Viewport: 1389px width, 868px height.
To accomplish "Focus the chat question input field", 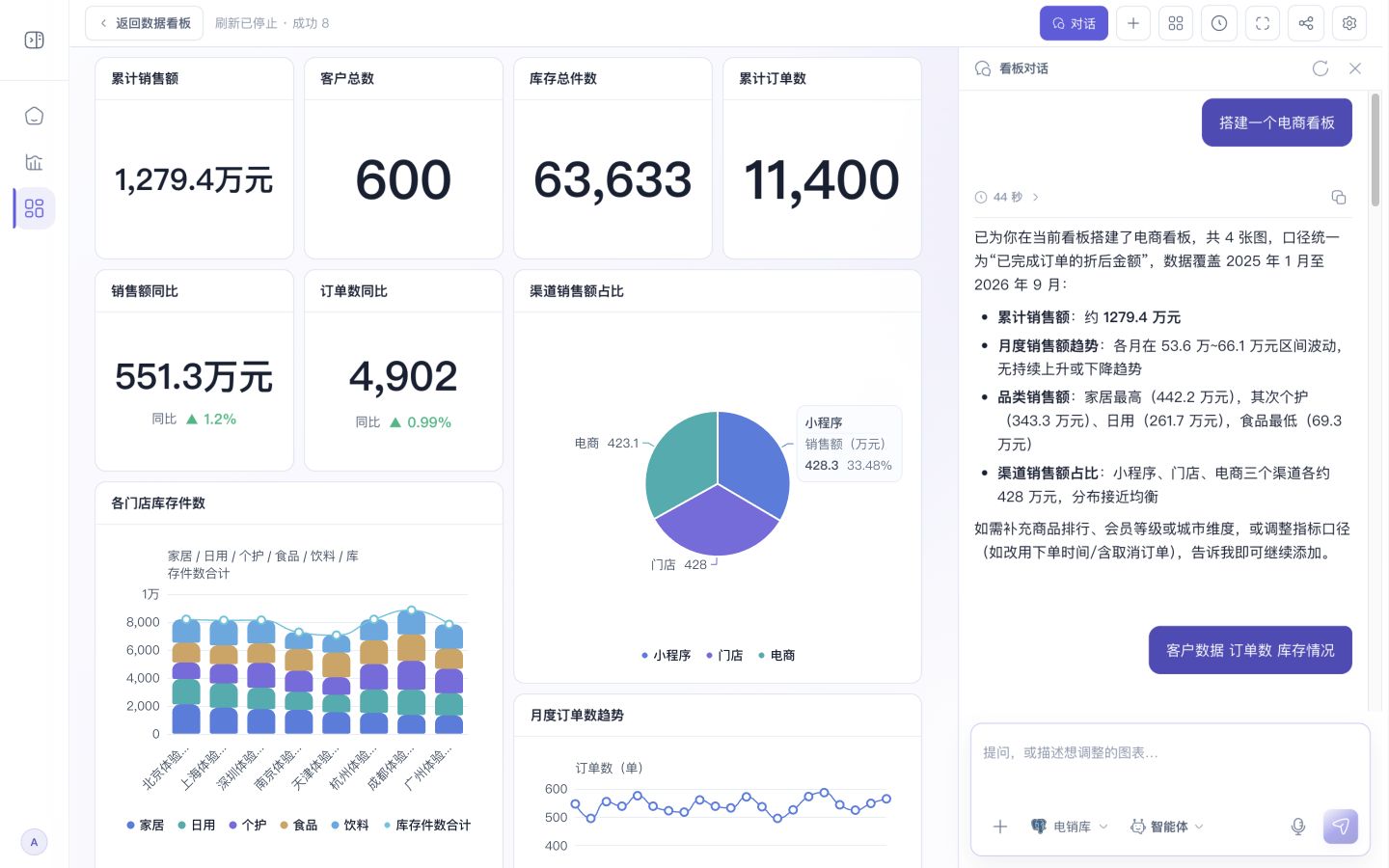I will pos(1170,753).
